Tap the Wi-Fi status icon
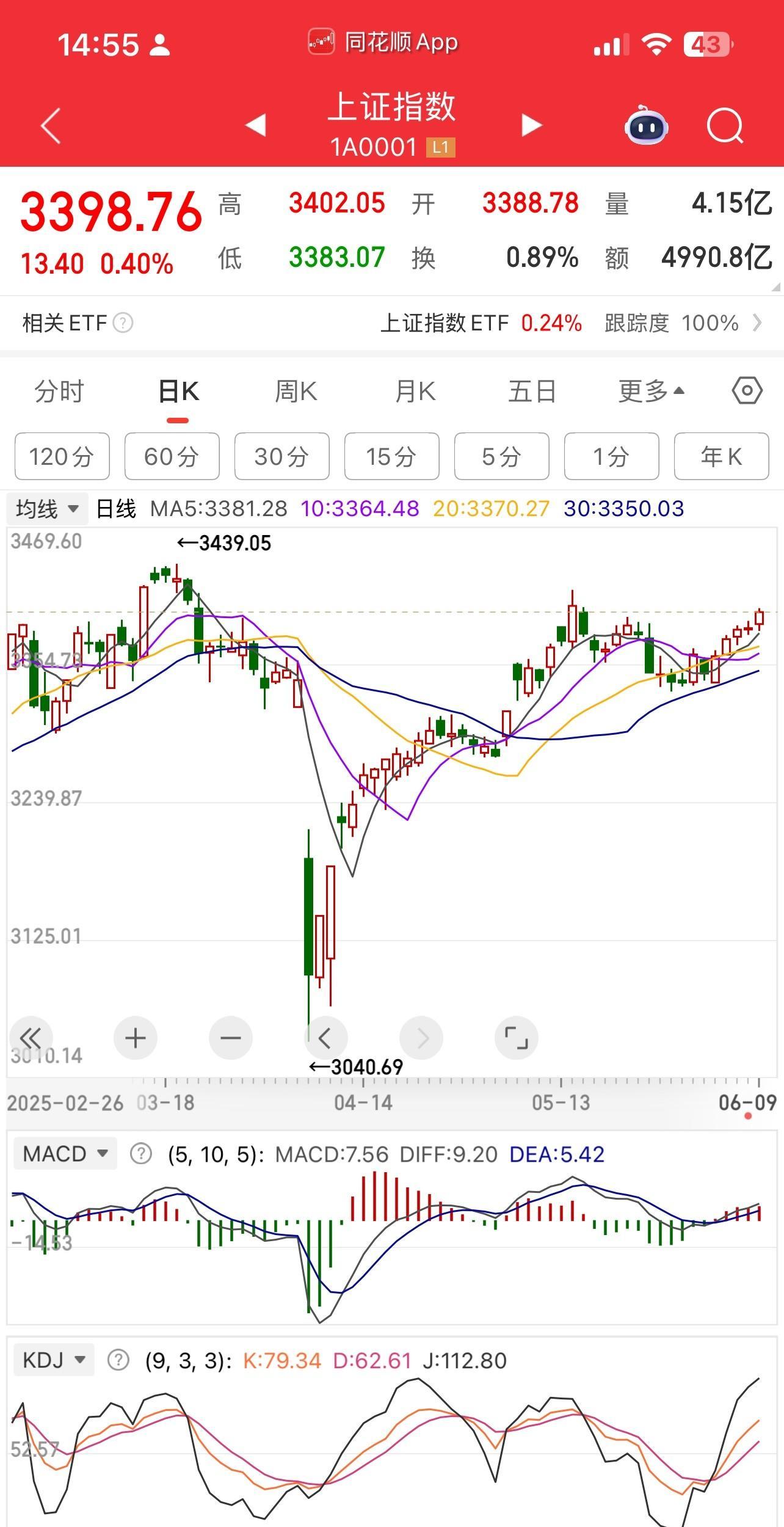 pos(656,45)
